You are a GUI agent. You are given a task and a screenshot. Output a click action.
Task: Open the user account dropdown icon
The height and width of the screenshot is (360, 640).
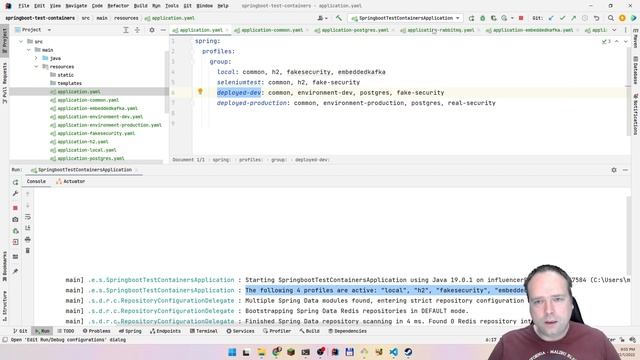pyautogui.click(x=322, y=18)
